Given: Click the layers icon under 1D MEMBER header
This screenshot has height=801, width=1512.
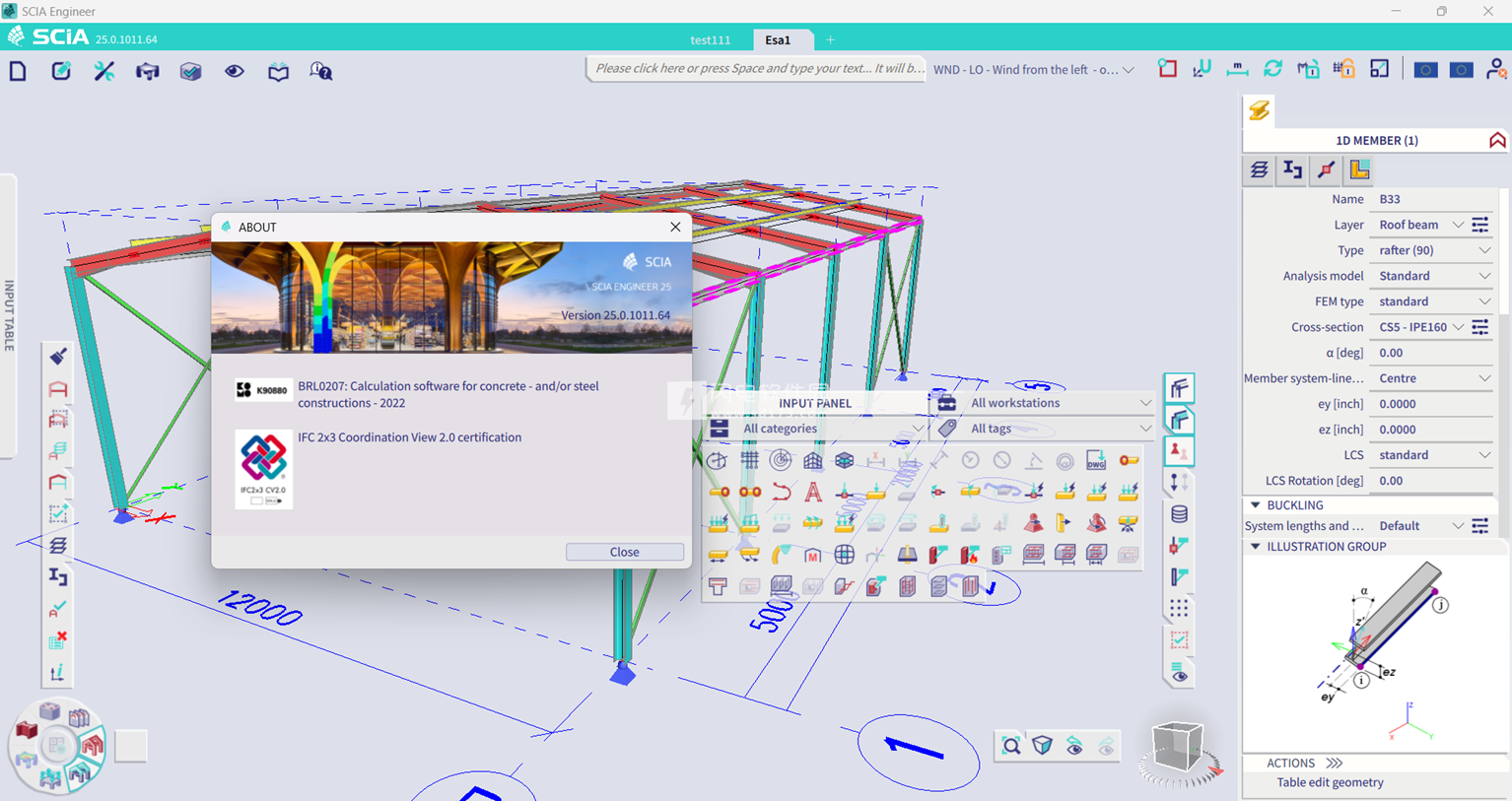Looking at the screenshot, I should [1260, 169].
